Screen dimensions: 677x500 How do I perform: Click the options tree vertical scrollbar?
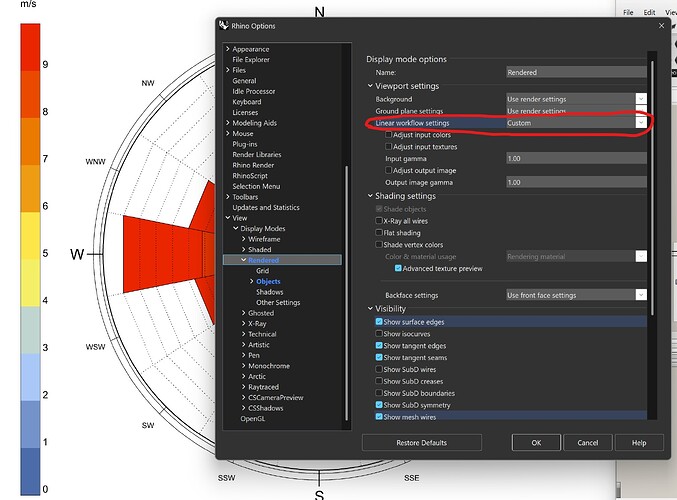point(346,293)
